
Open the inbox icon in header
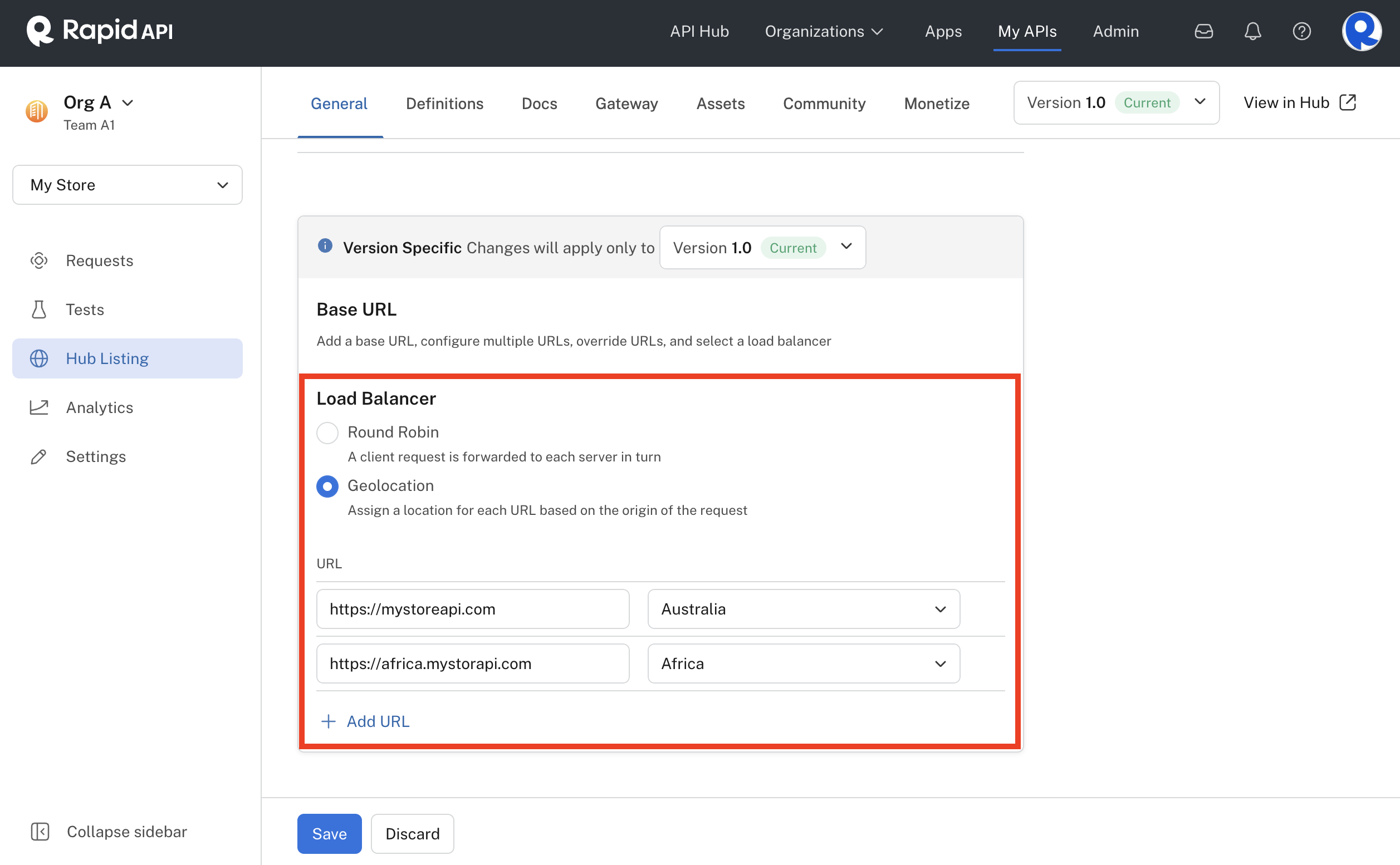click(1203, 31)
